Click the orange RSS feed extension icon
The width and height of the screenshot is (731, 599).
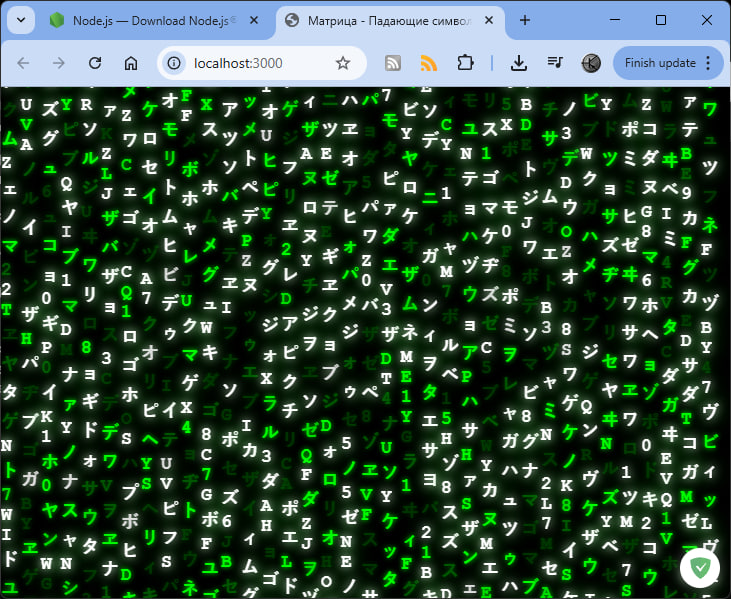(429, 63)
